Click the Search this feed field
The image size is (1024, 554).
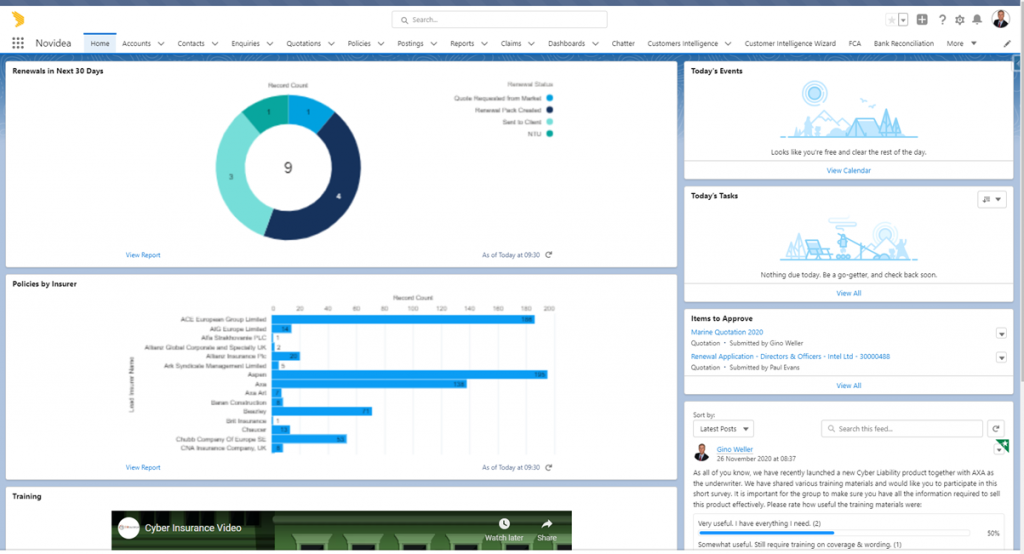click(x=902, y=429)
